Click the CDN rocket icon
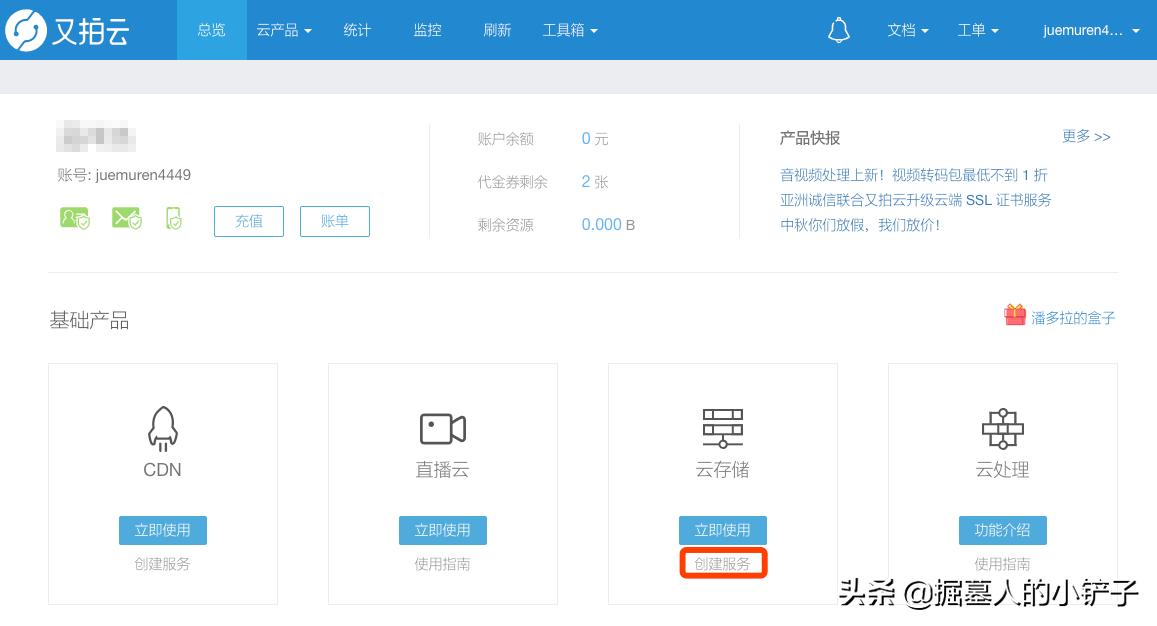Image resolution: width=1157 pixels, height=626 pixels. tap(162, 428)
